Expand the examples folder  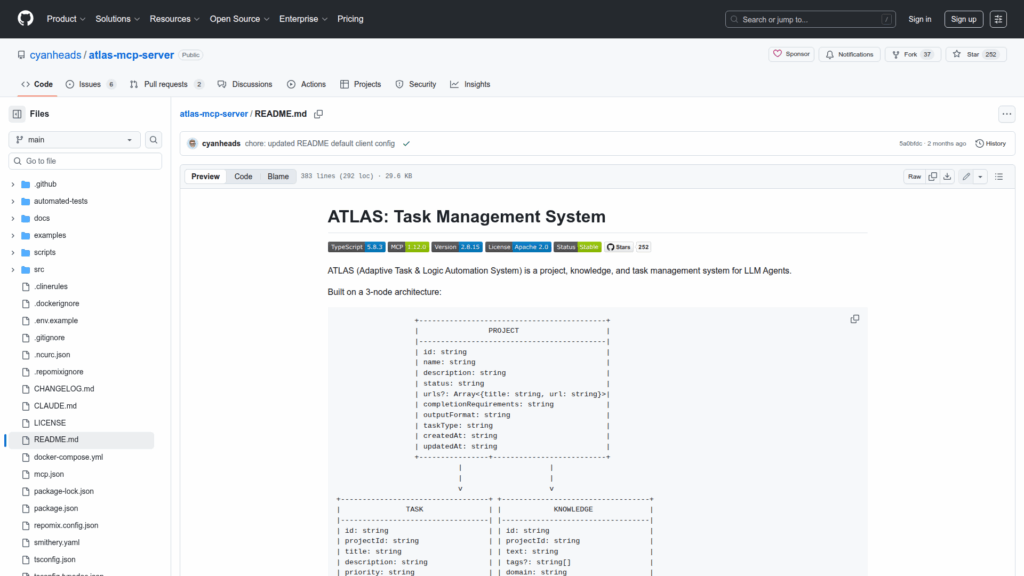point(12,235)
